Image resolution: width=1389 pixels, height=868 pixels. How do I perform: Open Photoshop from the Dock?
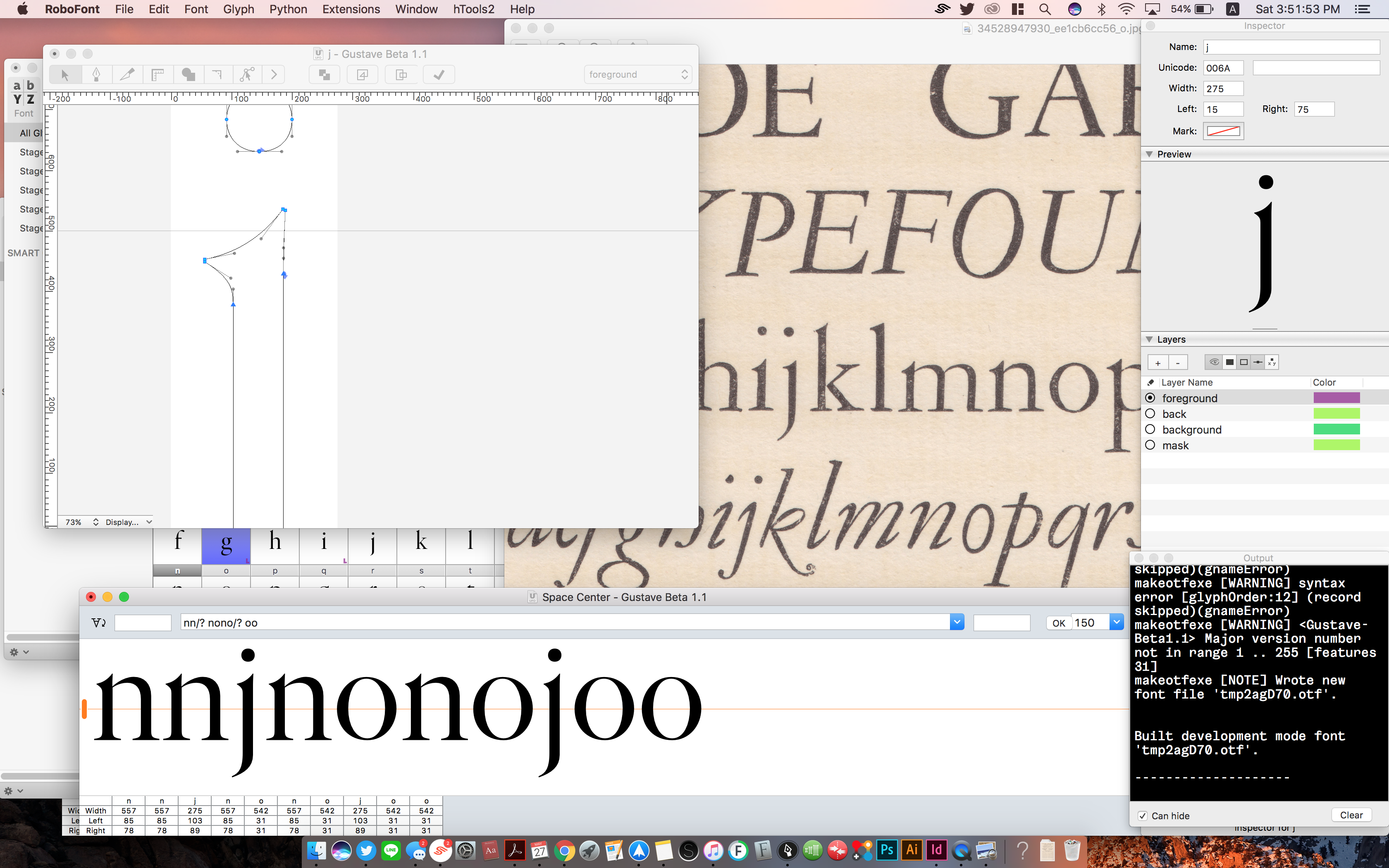887,850
